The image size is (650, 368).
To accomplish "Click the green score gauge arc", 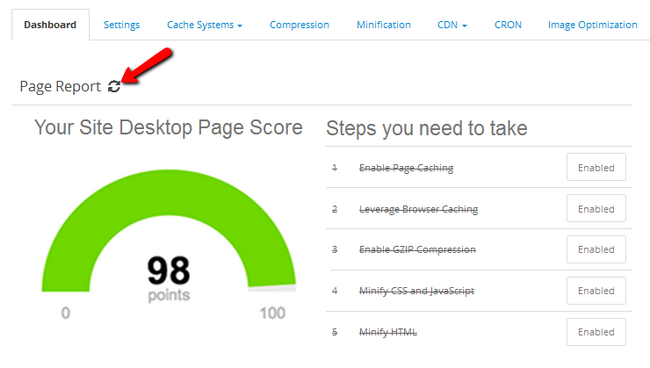I will 168,192.
